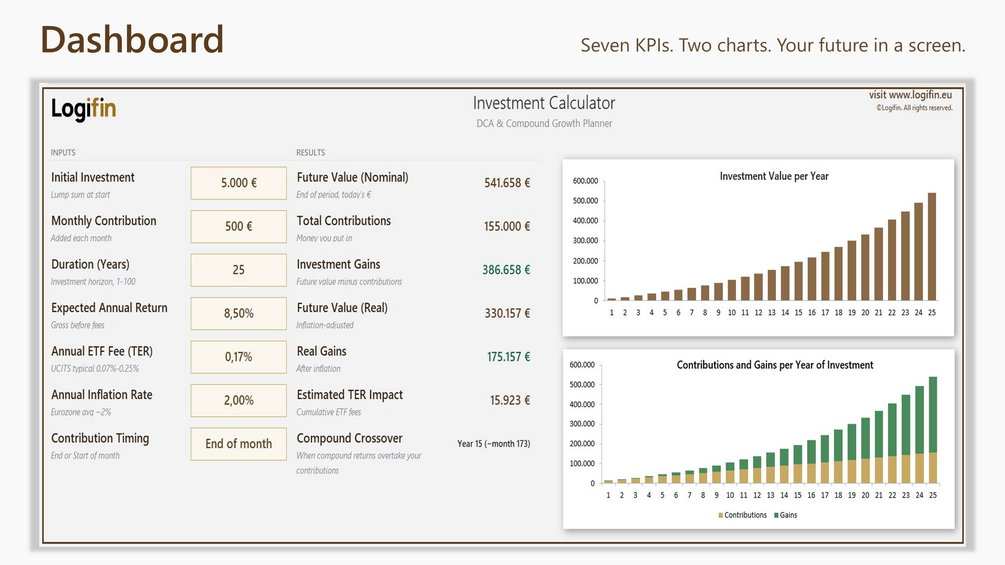Click the year 25 bar in Investment Value chart

click(932, 247)
